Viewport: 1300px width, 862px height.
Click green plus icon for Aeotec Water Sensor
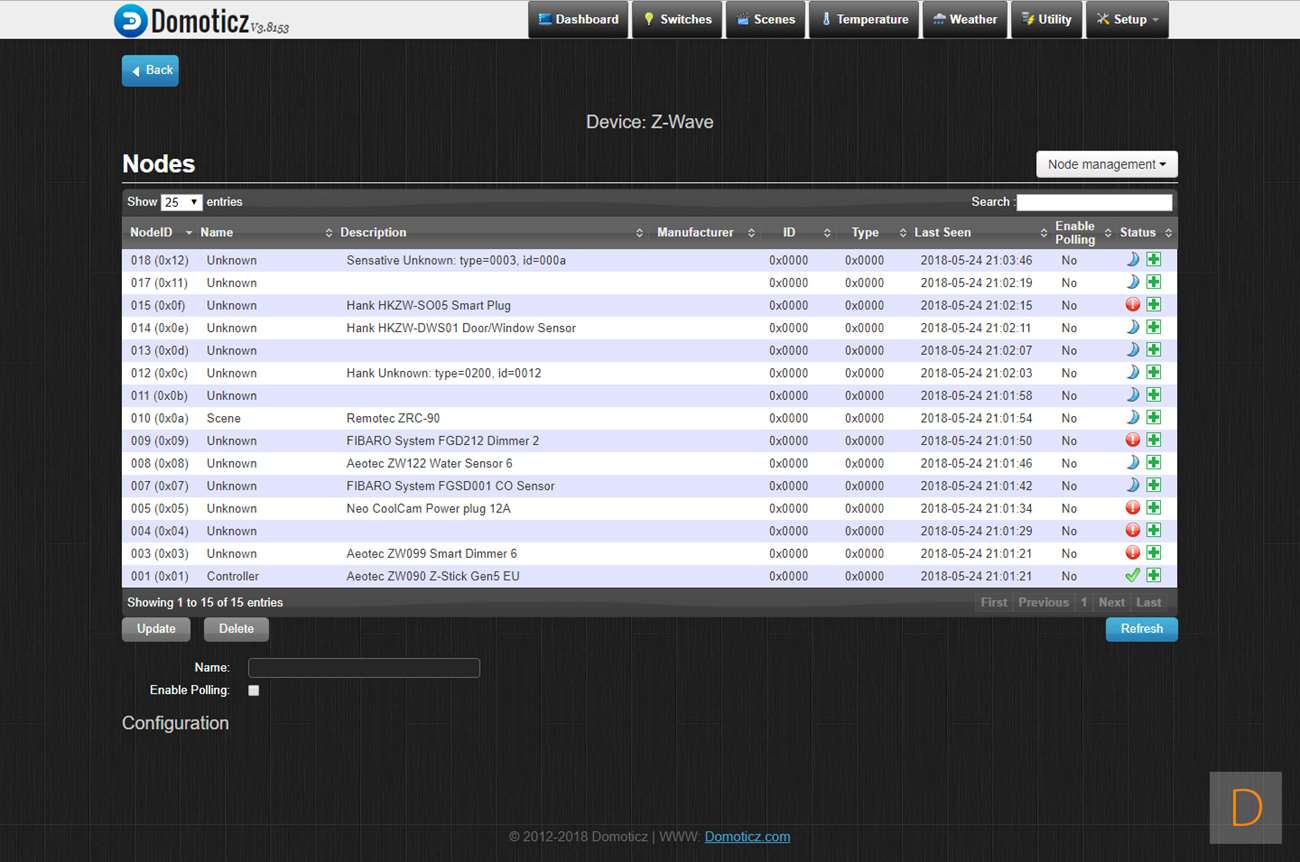pos(1153,463)
